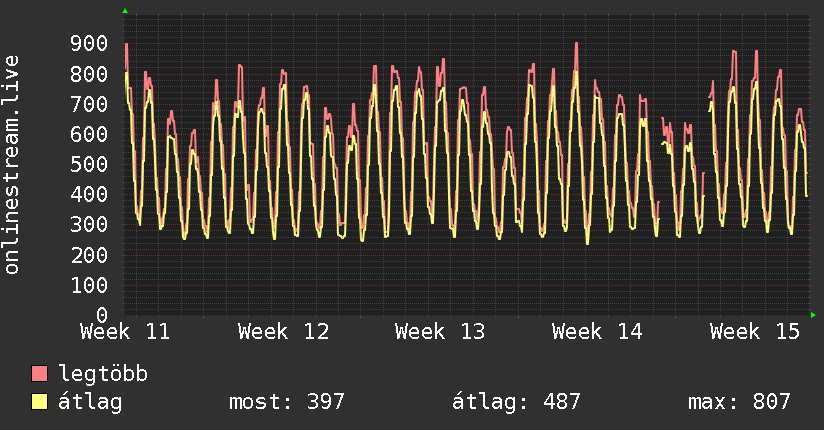Click the 500 y-axis tick label
The height and width of the screenshot is (430, 824).
89,165
